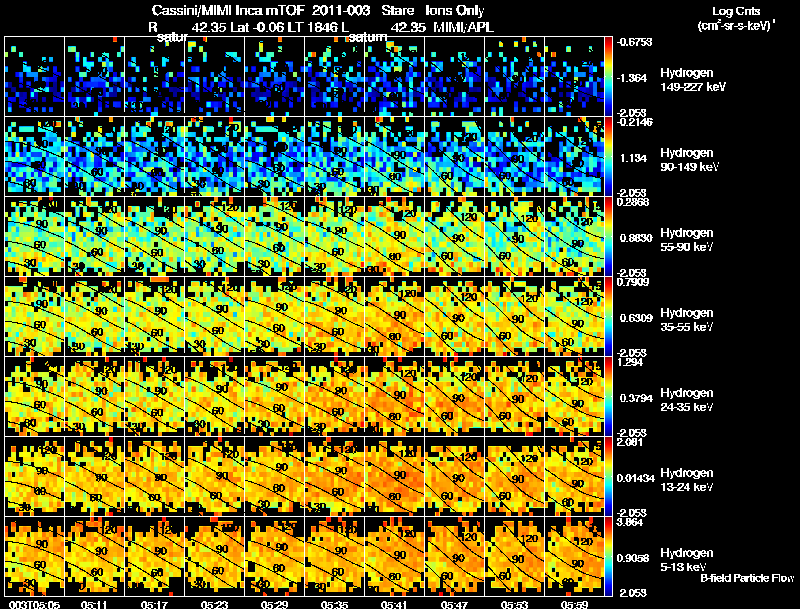Click the 0.6309 colorbar value
The width and height of the screenshot is (800, 609).
coord(636,318)
